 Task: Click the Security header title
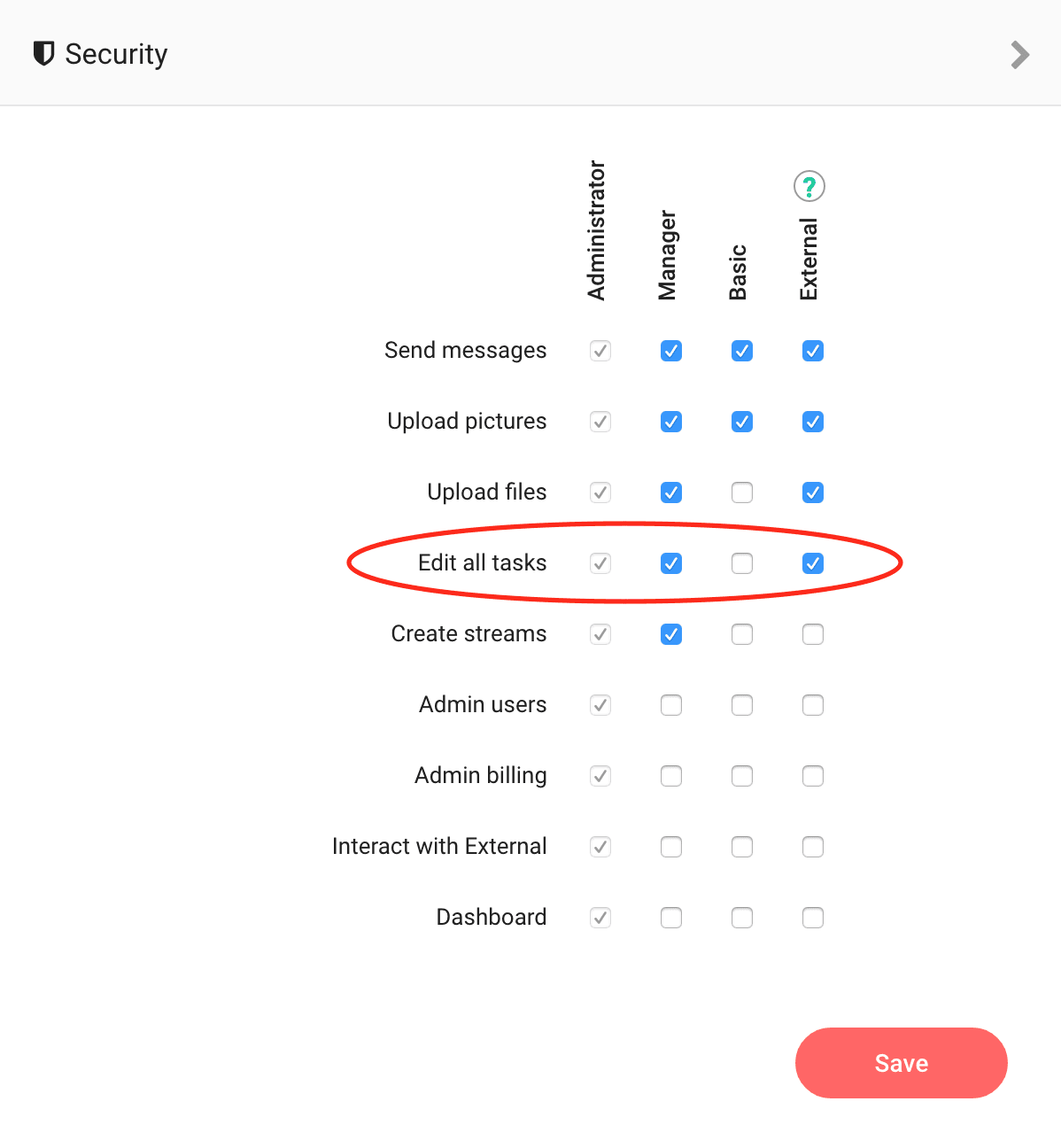pyautogui.click(x=116, y=54)
